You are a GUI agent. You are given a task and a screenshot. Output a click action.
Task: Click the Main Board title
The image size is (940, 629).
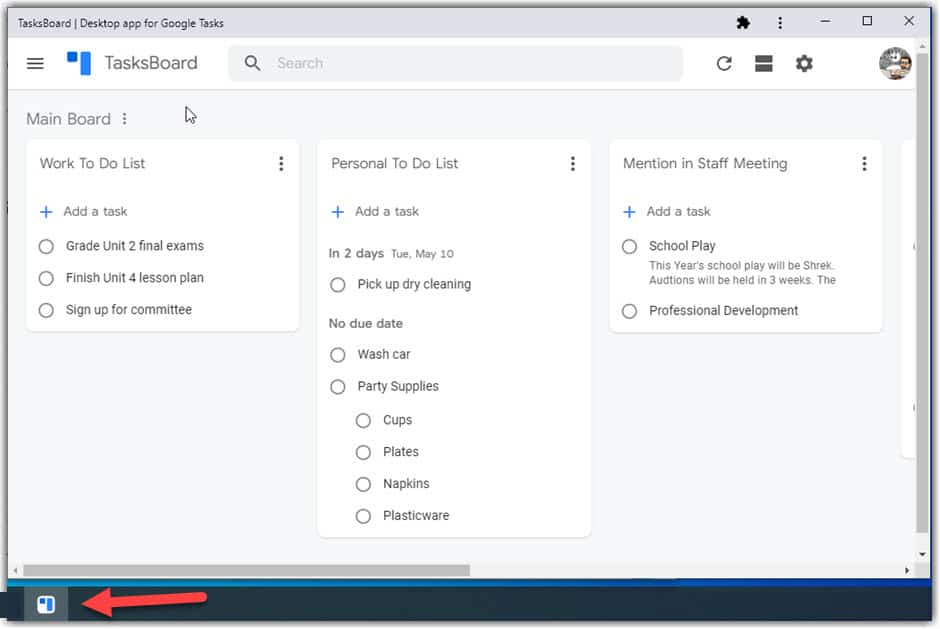click(x=68, y=119)
